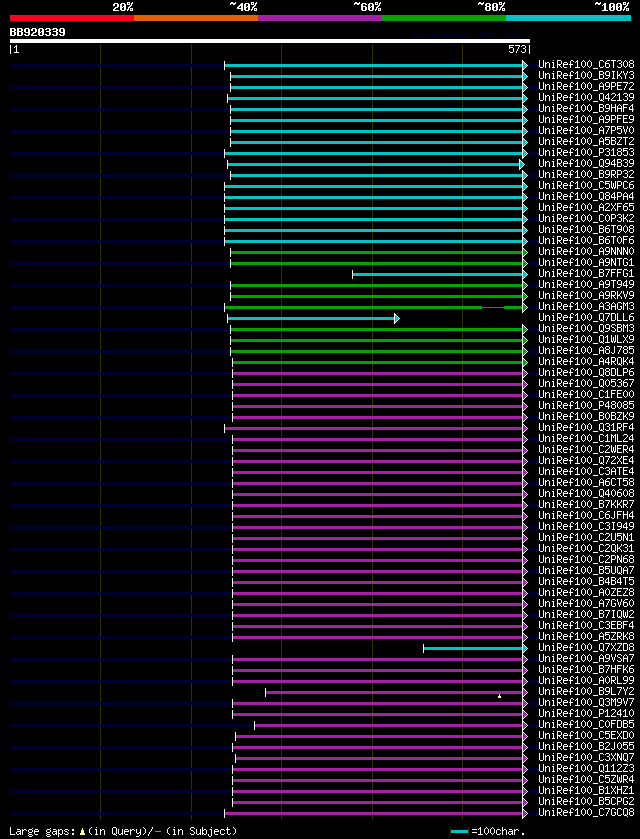Viewport: 640px width, 839px height.
Task: Click the purple alignment bar for UniRef100_Q31RF4
Action: pos(374,429)
